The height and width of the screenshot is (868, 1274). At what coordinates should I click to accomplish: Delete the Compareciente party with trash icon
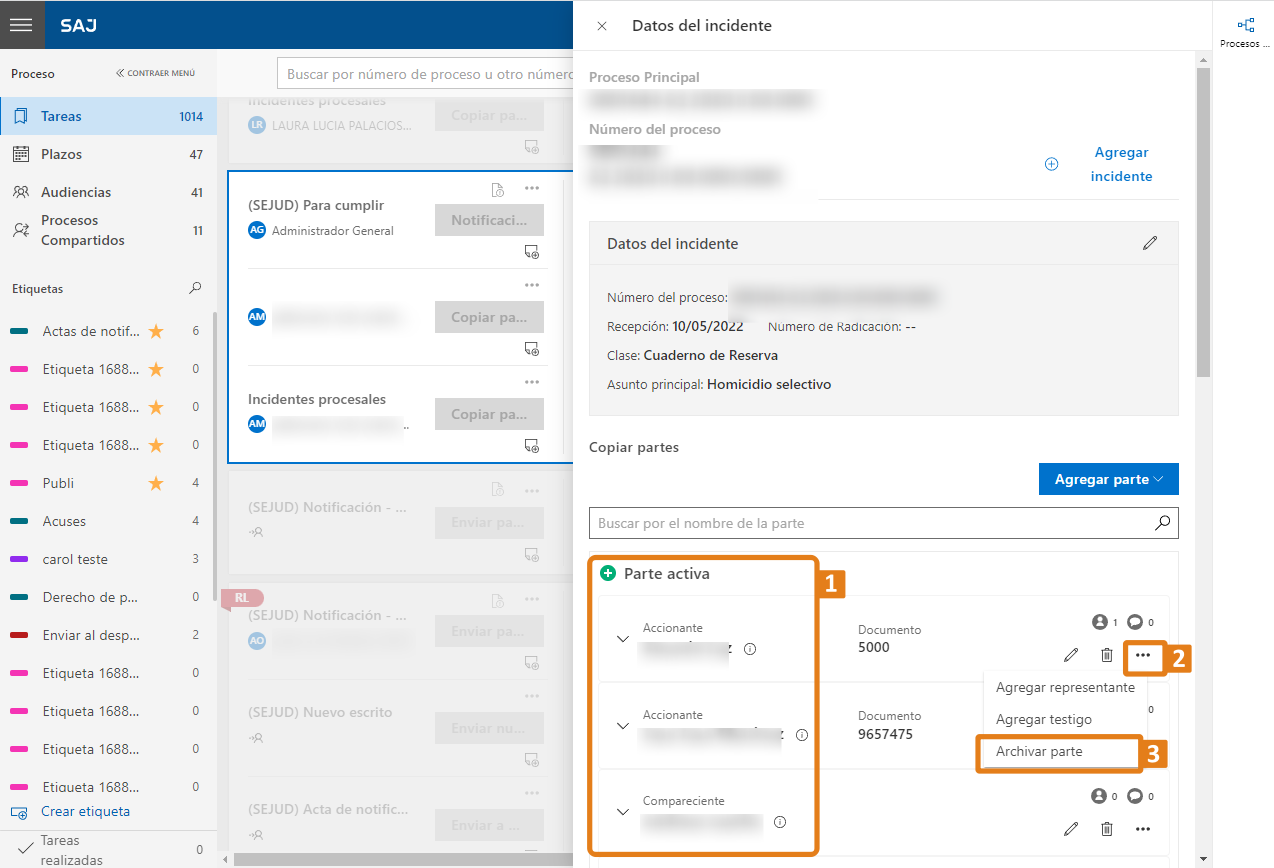[1107, 828]
